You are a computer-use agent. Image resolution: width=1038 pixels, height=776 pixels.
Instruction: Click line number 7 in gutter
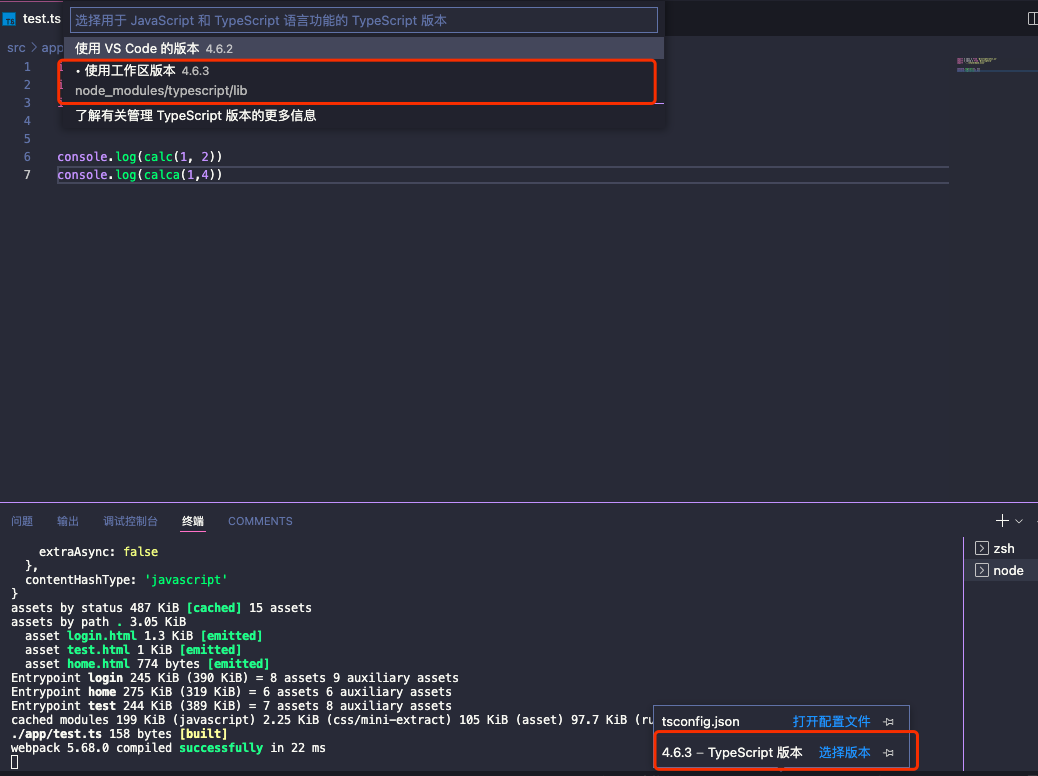tap(27, 175)
